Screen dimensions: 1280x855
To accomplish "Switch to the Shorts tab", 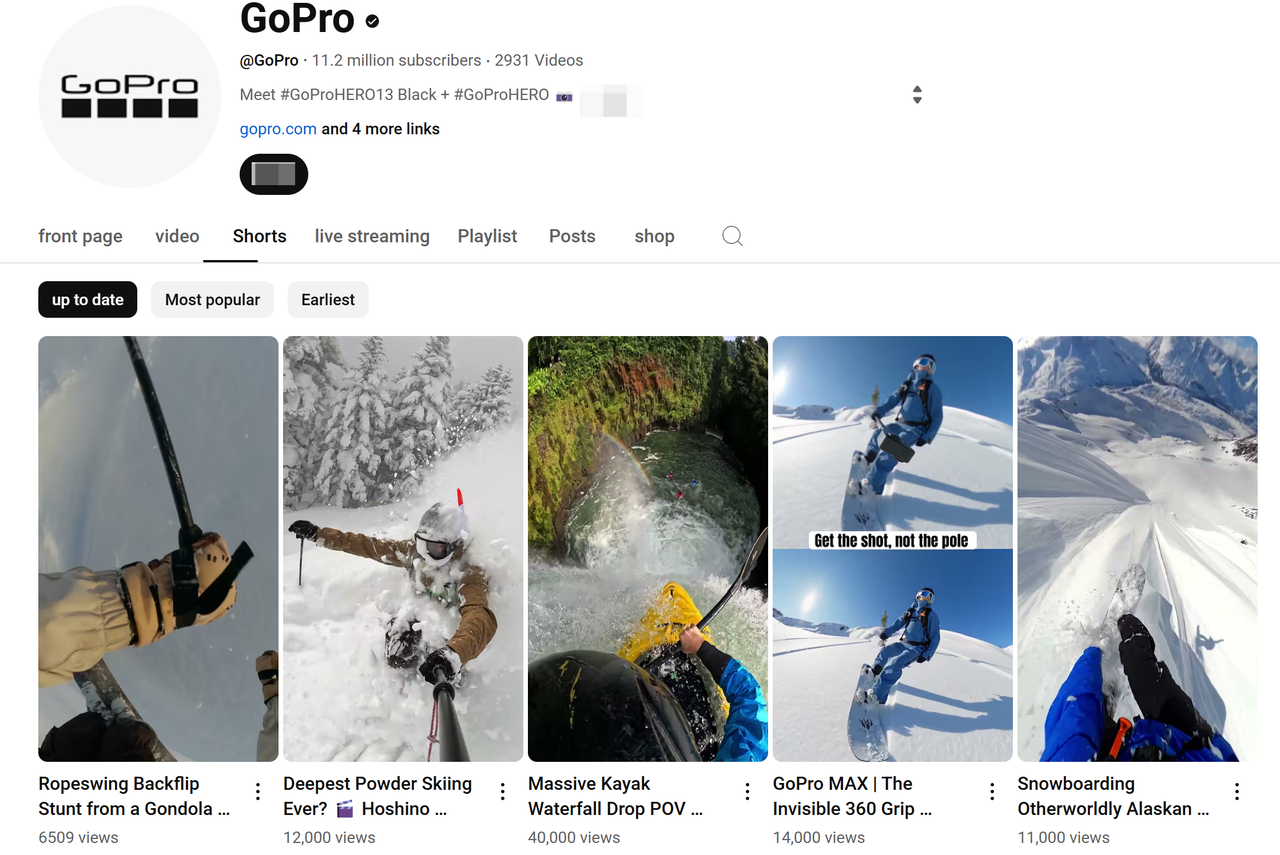I will tap(259, 236).
